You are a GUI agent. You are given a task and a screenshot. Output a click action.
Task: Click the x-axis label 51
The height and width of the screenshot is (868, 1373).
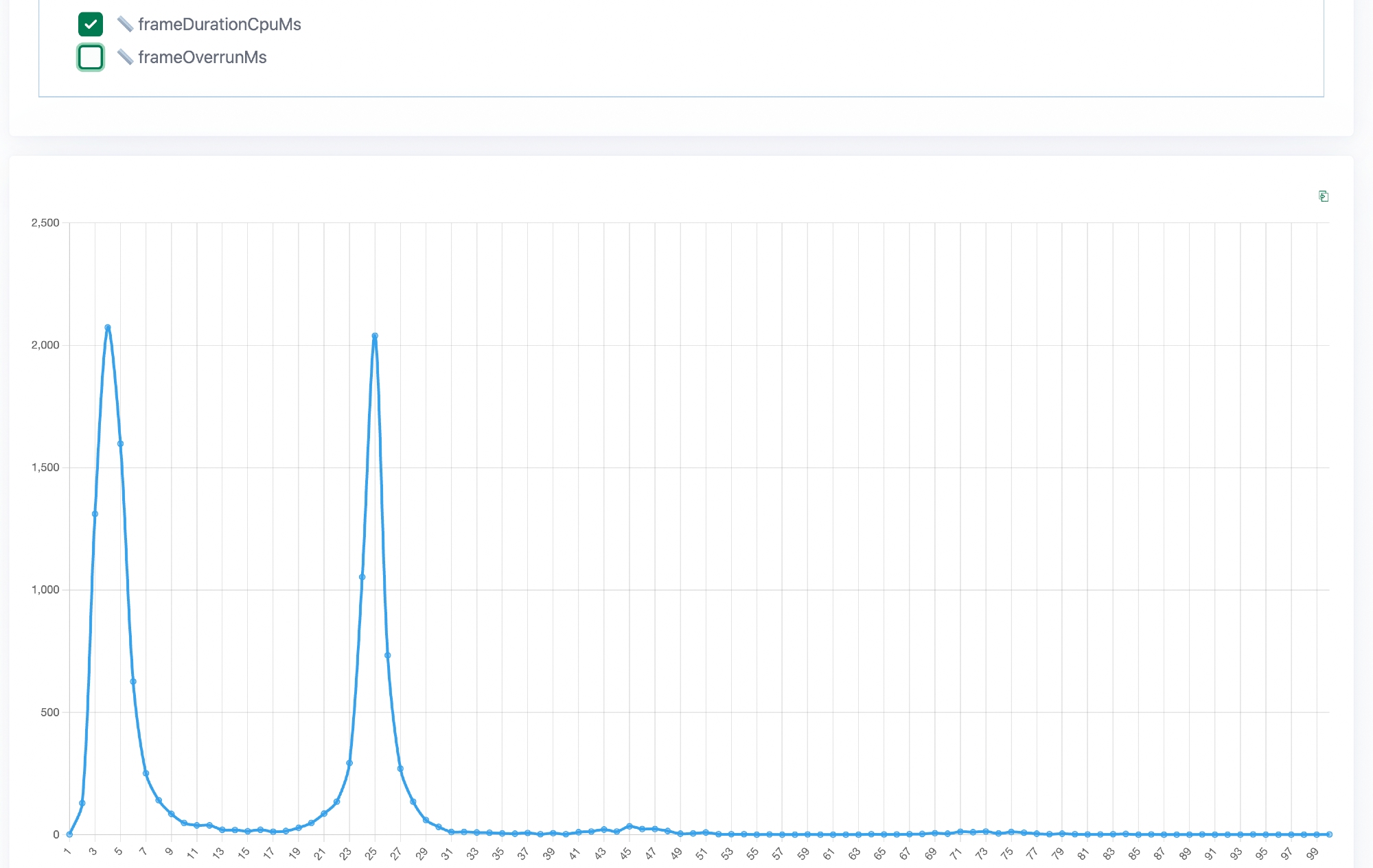[x=702, y=854]
